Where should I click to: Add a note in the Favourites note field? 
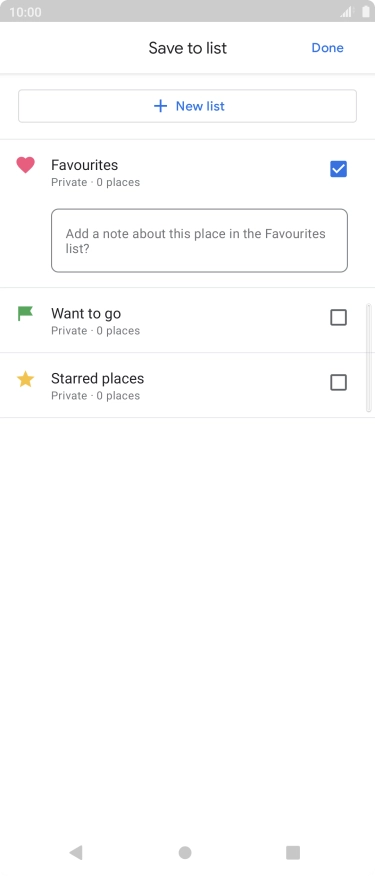tap(200, 241)
